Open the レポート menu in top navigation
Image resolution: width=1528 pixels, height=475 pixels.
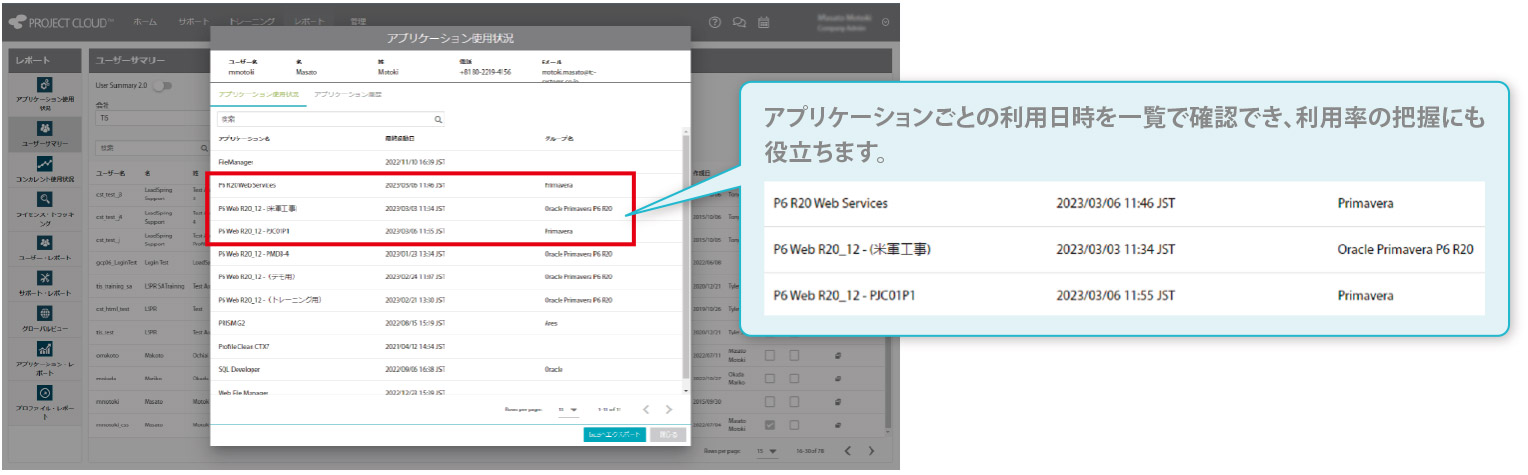310,22
